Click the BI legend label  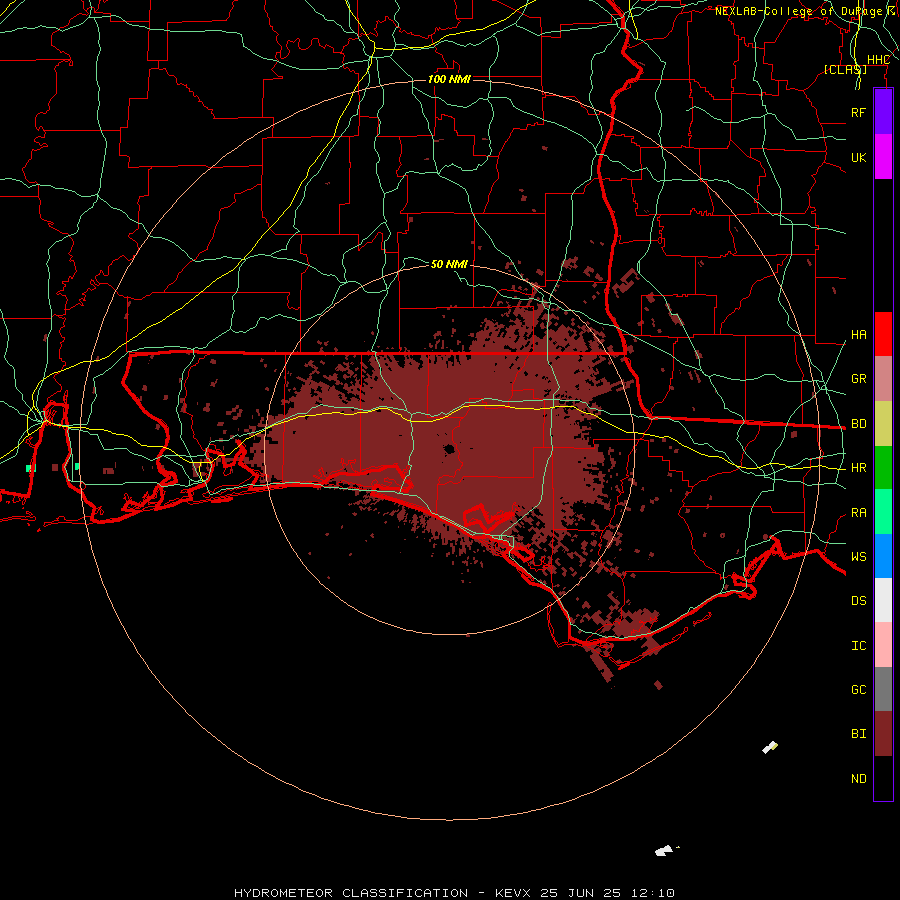click(859, 734)
